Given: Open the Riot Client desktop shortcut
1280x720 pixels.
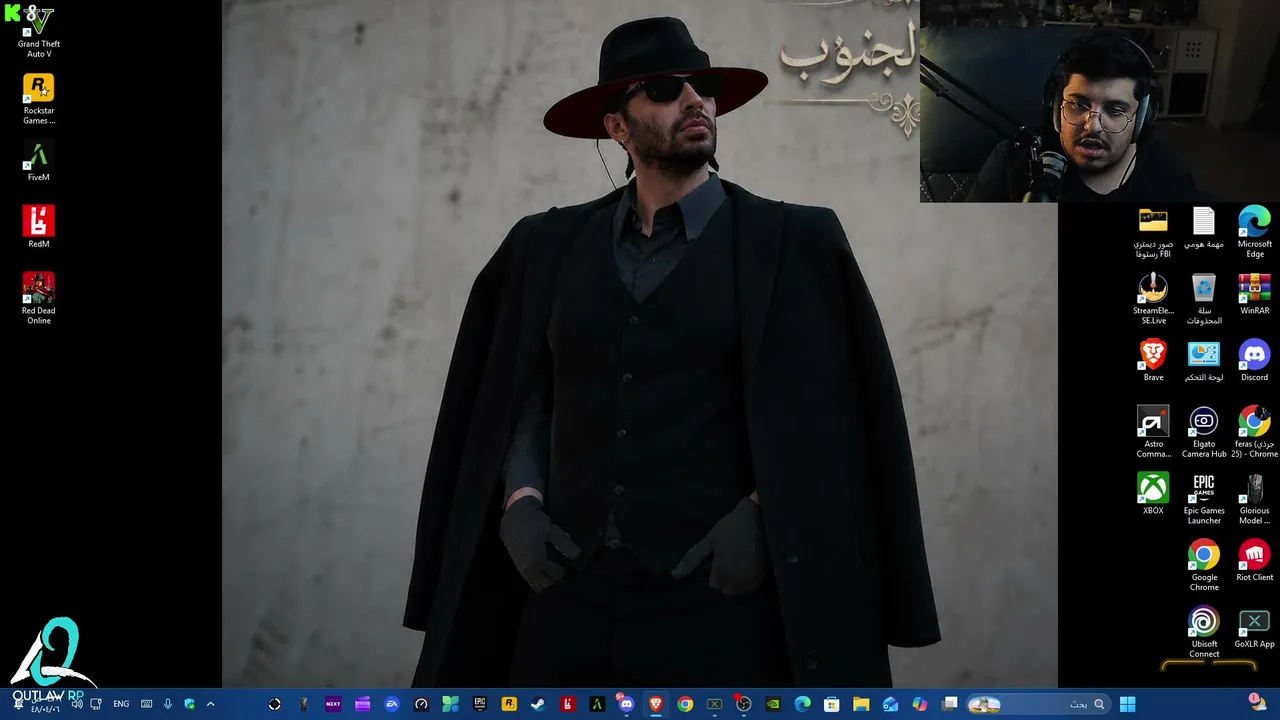Looking at the screenshot, I should coord(1254,561).
